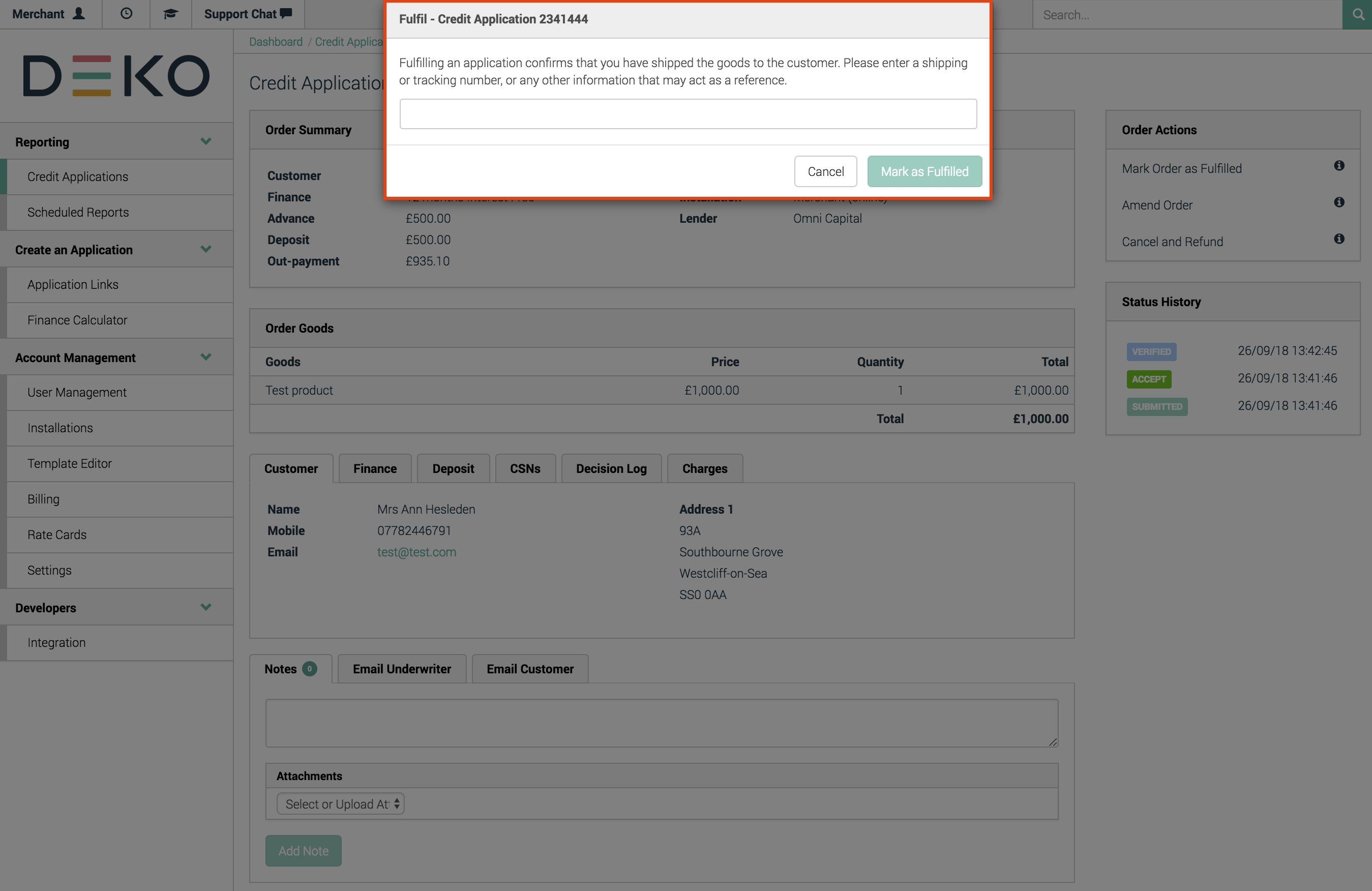1372x891 pixels.
Task: Collapse the Create an Application section
Action: tap(205, 249)
